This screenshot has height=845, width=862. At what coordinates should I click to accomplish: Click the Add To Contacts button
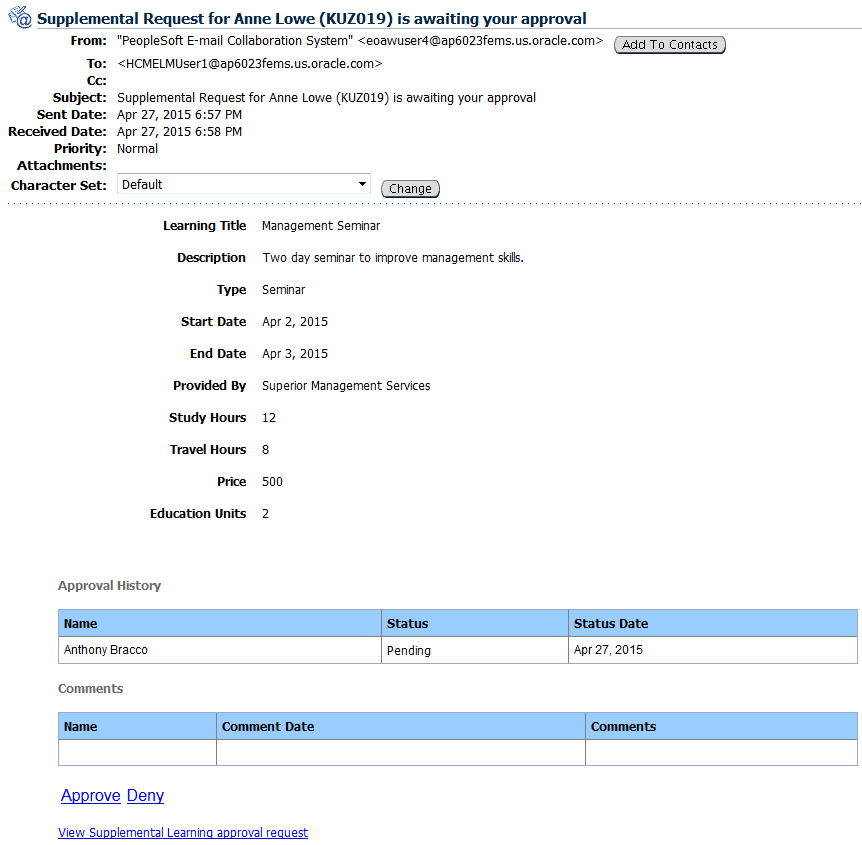(669, 44)
